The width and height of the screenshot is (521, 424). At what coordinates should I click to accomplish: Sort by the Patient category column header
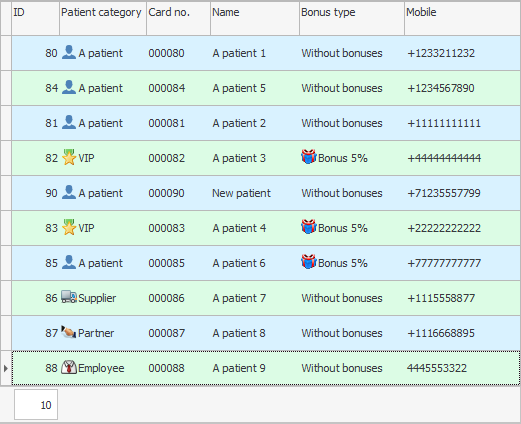[103, 18]
